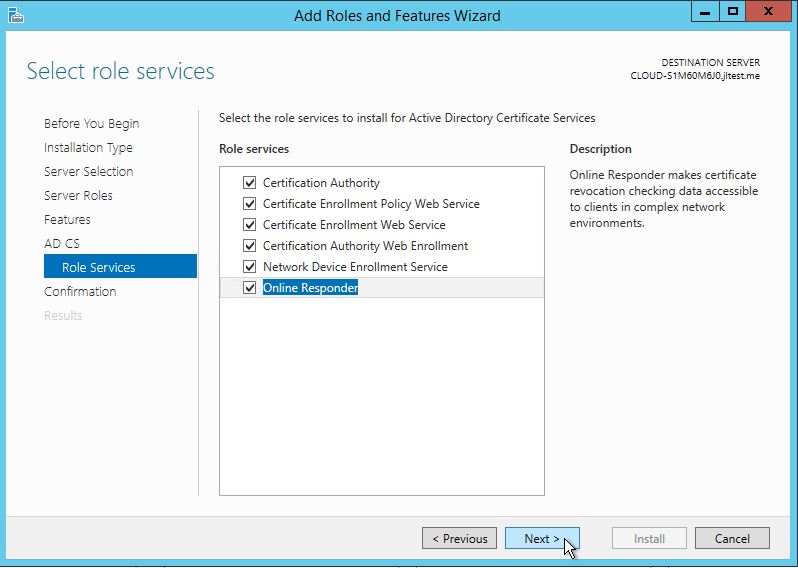798x568 pixels.
Task: Close the Add Roles and Features Wizard
Action: pos(768,11)
